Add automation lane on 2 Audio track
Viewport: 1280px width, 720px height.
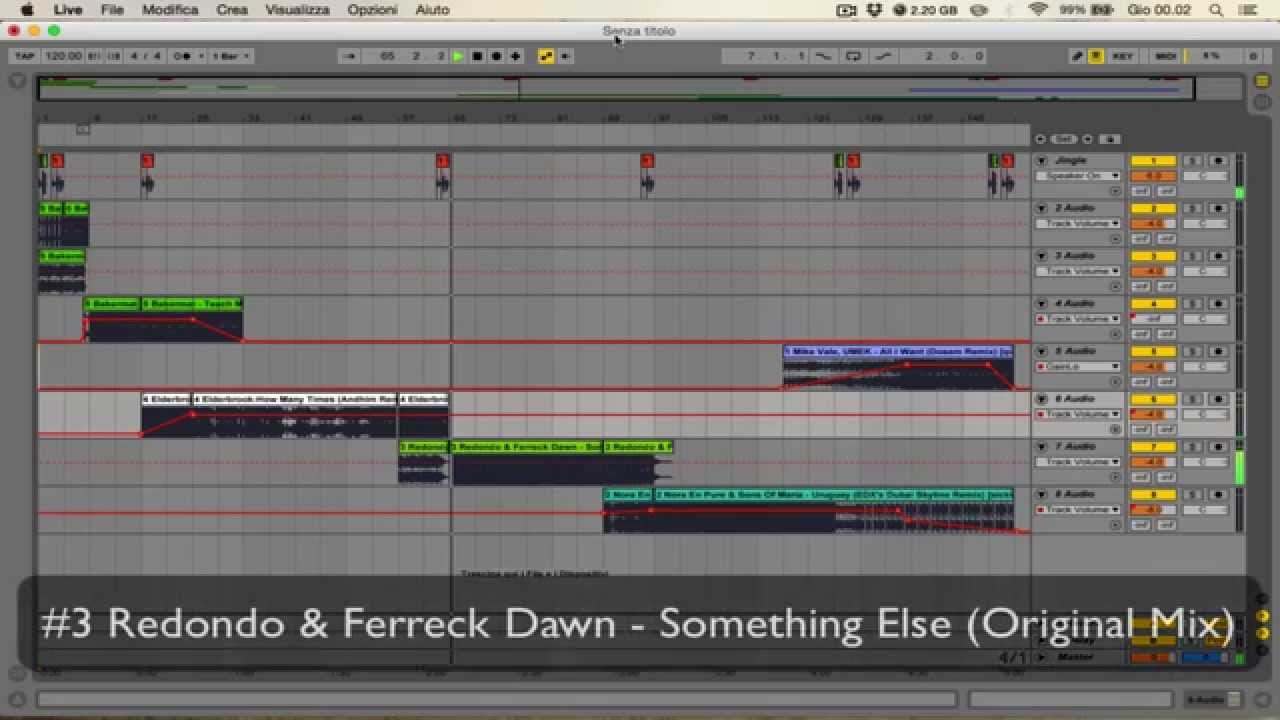pyautogui.click(x=1115, y=238)
